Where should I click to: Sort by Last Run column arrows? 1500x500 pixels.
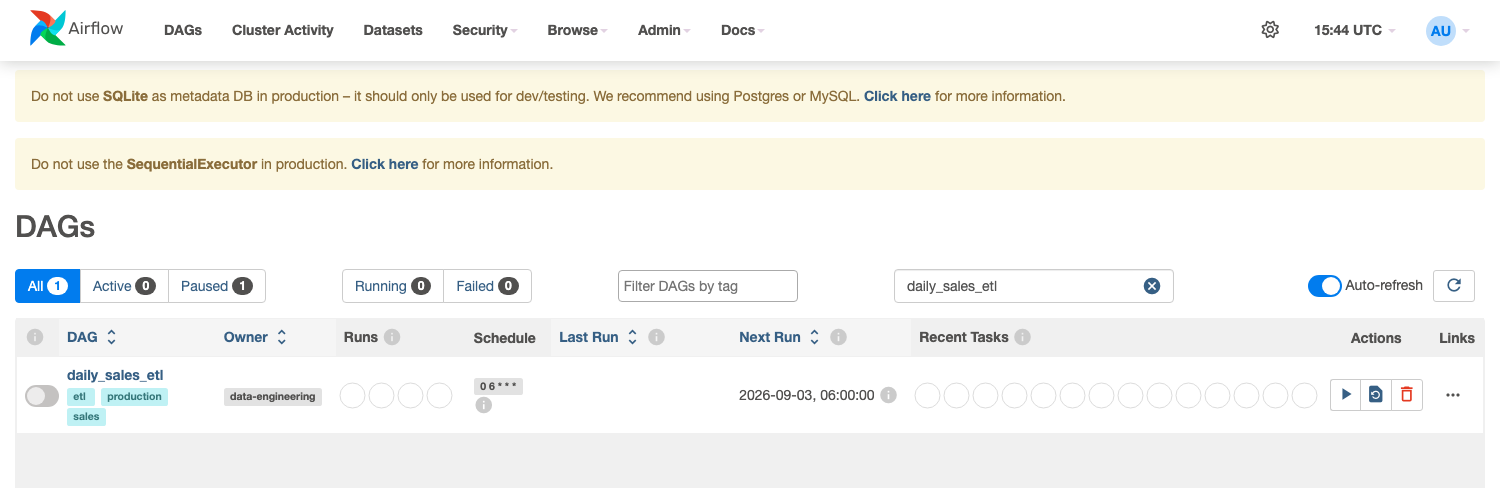[632, 337]
